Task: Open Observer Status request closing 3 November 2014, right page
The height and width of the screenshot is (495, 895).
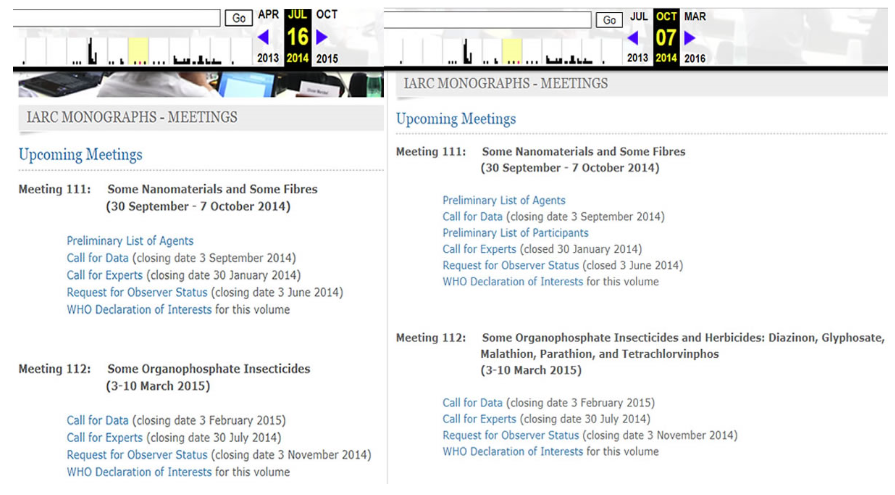Action: (511, 436)
